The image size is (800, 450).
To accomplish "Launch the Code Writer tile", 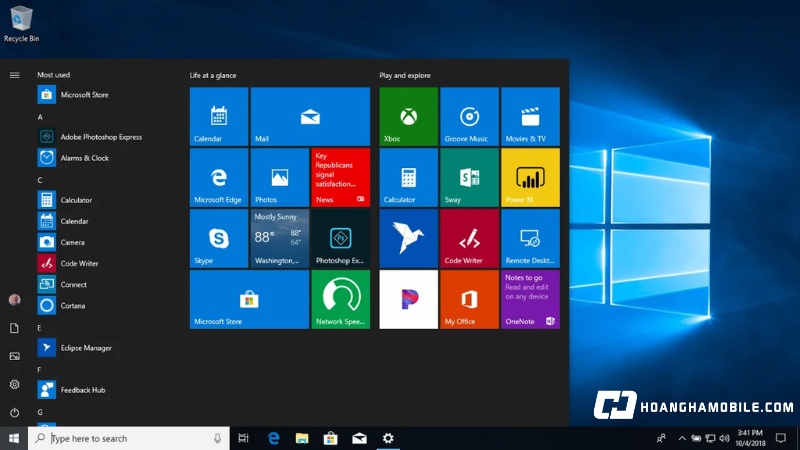I will click(x=469, y=238).
